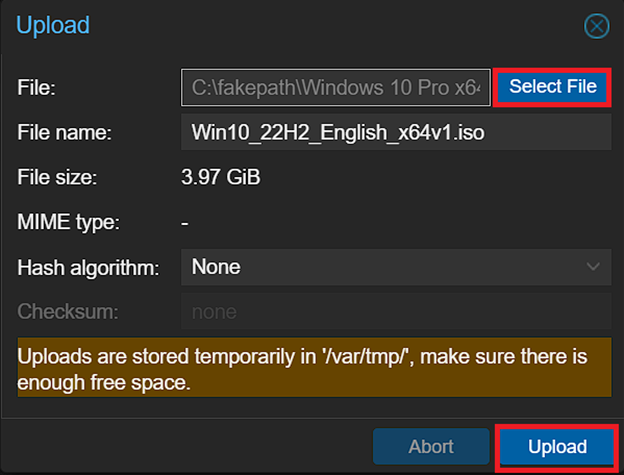Image resolution: width=624 pixels, height=475 pixels.
Task: Click the "MIME type:" label
Action: [x=68, y=222]
